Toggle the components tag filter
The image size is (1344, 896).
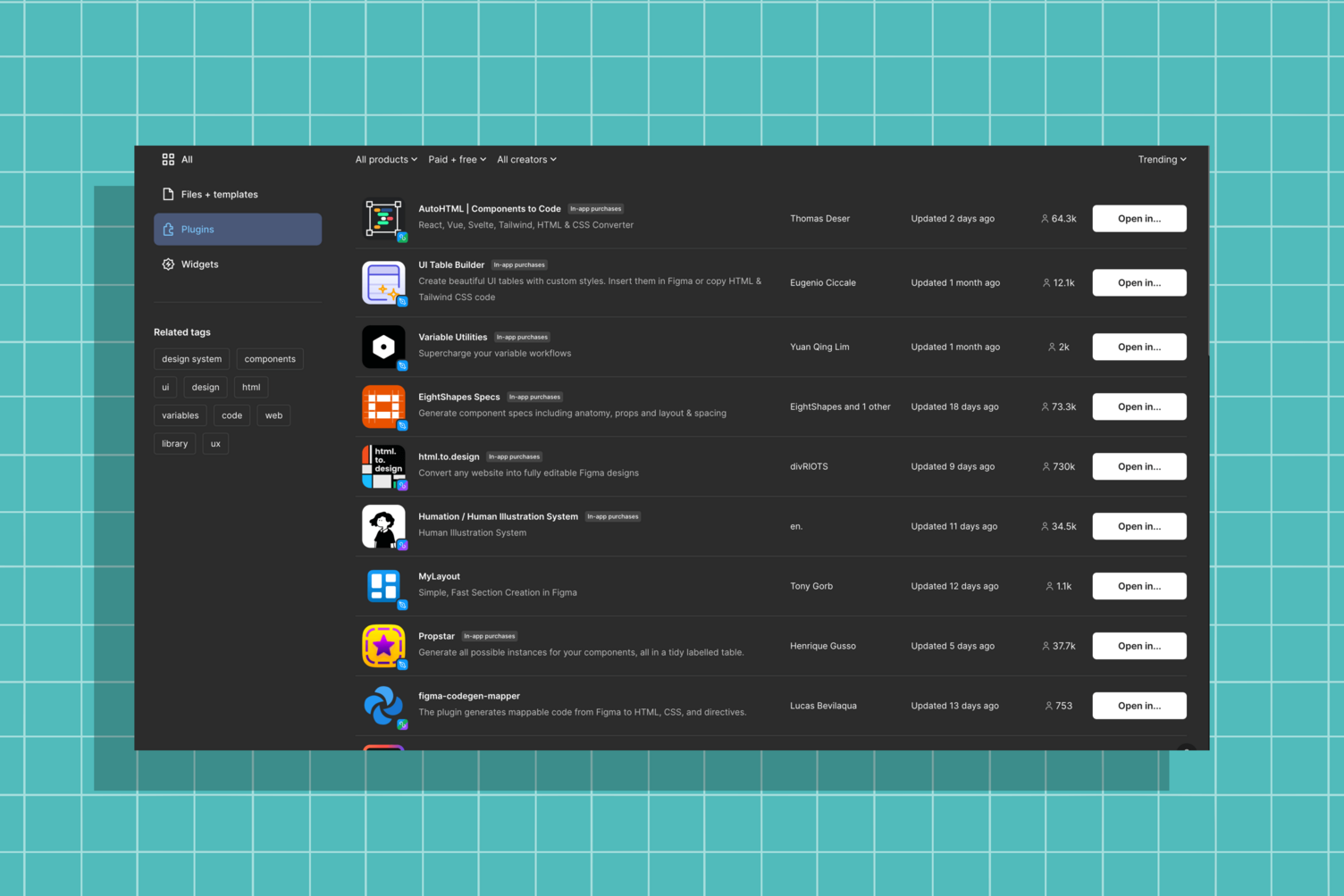(x=269, y=358)
